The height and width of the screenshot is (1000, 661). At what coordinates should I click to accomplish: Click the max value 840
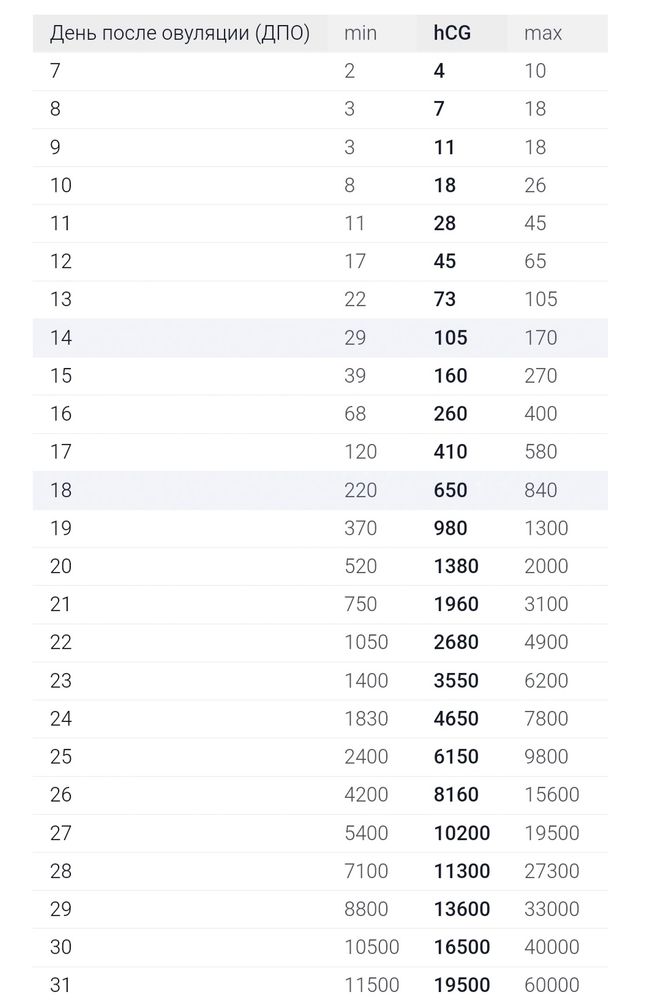(541, 490)
